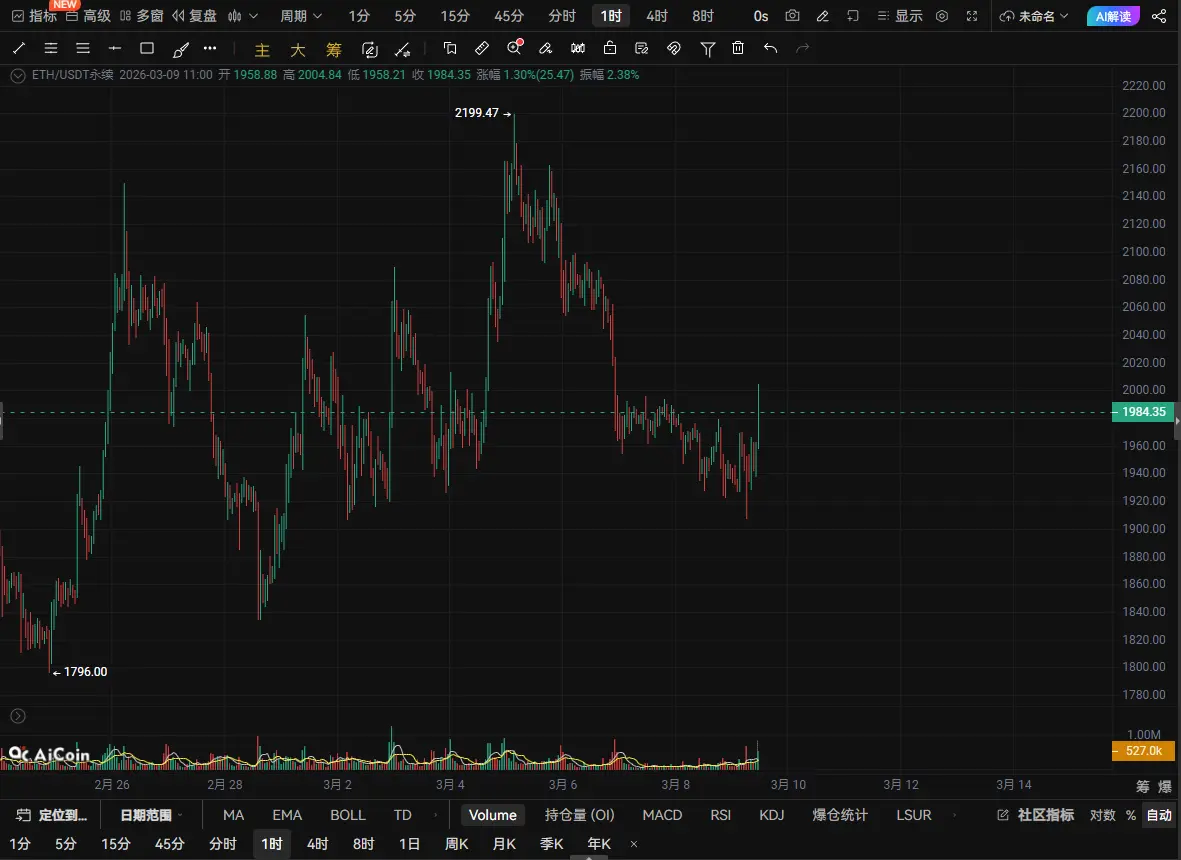Open more drawing tools (three dots)
Screen dimensions: 1181x860
pos(210,48)
